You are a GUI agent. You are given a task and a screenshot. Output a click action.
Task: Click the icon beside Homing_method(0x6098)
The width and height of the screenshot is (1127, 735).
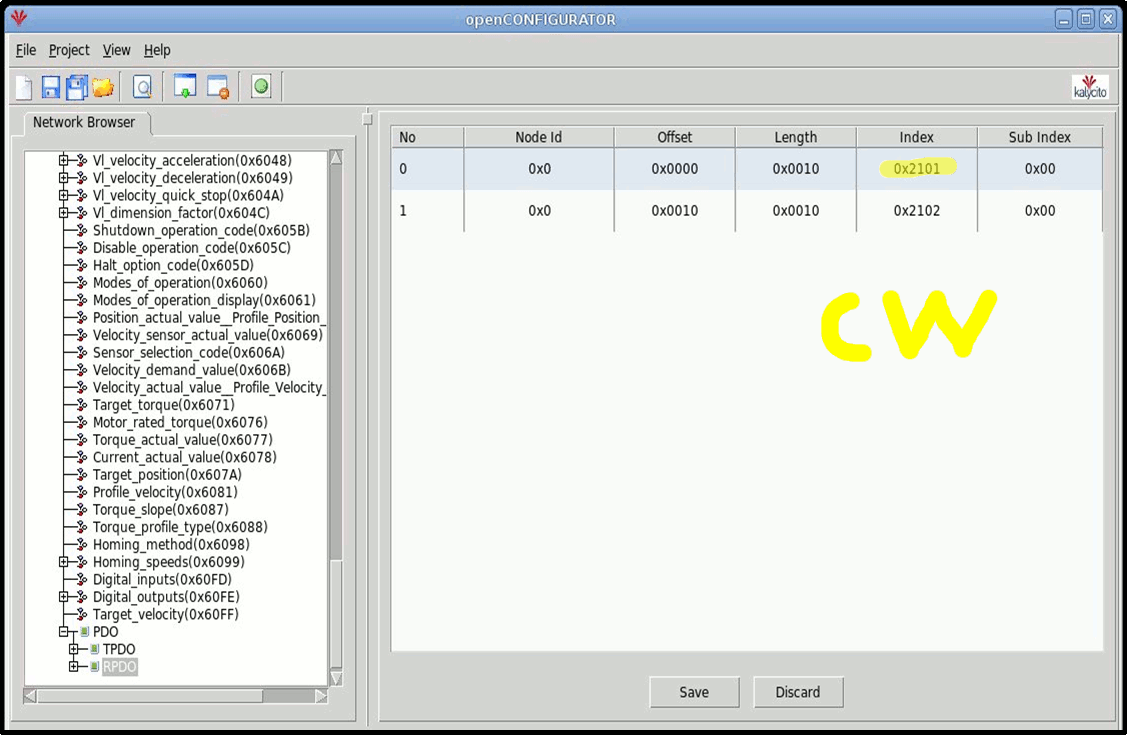[x=81, y=545]
